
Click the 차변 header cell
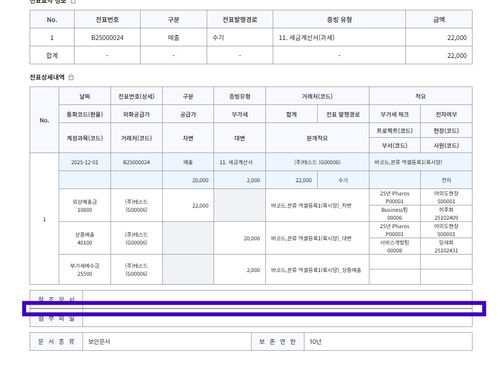(188, 138)
